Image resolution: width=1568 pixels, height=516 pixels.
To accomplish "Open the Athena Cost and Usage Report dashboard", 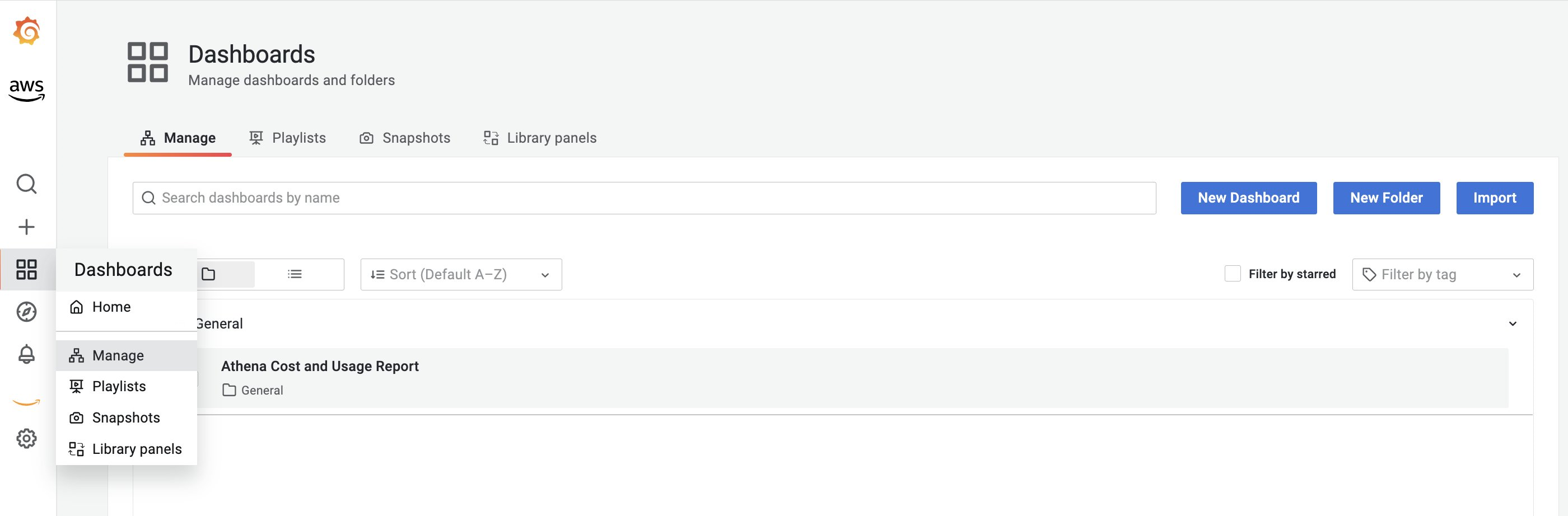I will (320, 365).
